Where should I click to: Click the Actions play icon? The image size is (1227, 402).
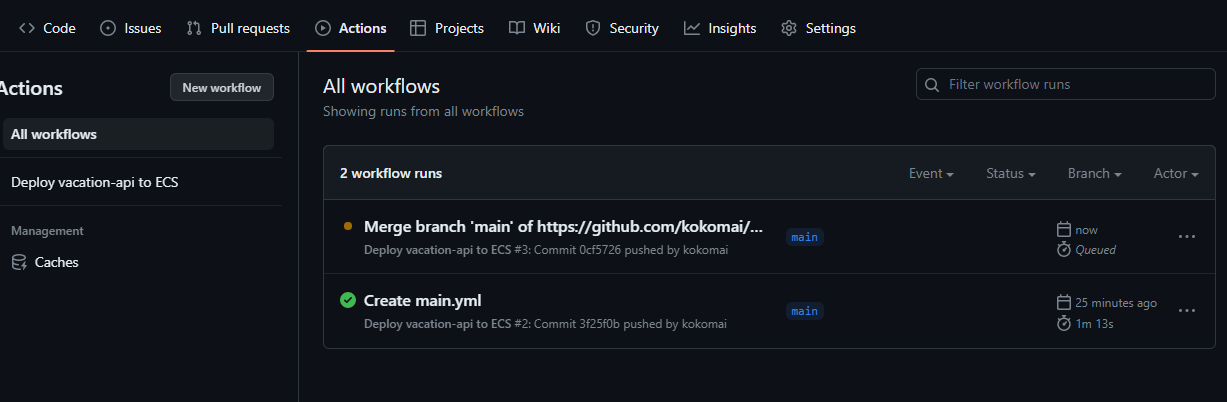323,28
